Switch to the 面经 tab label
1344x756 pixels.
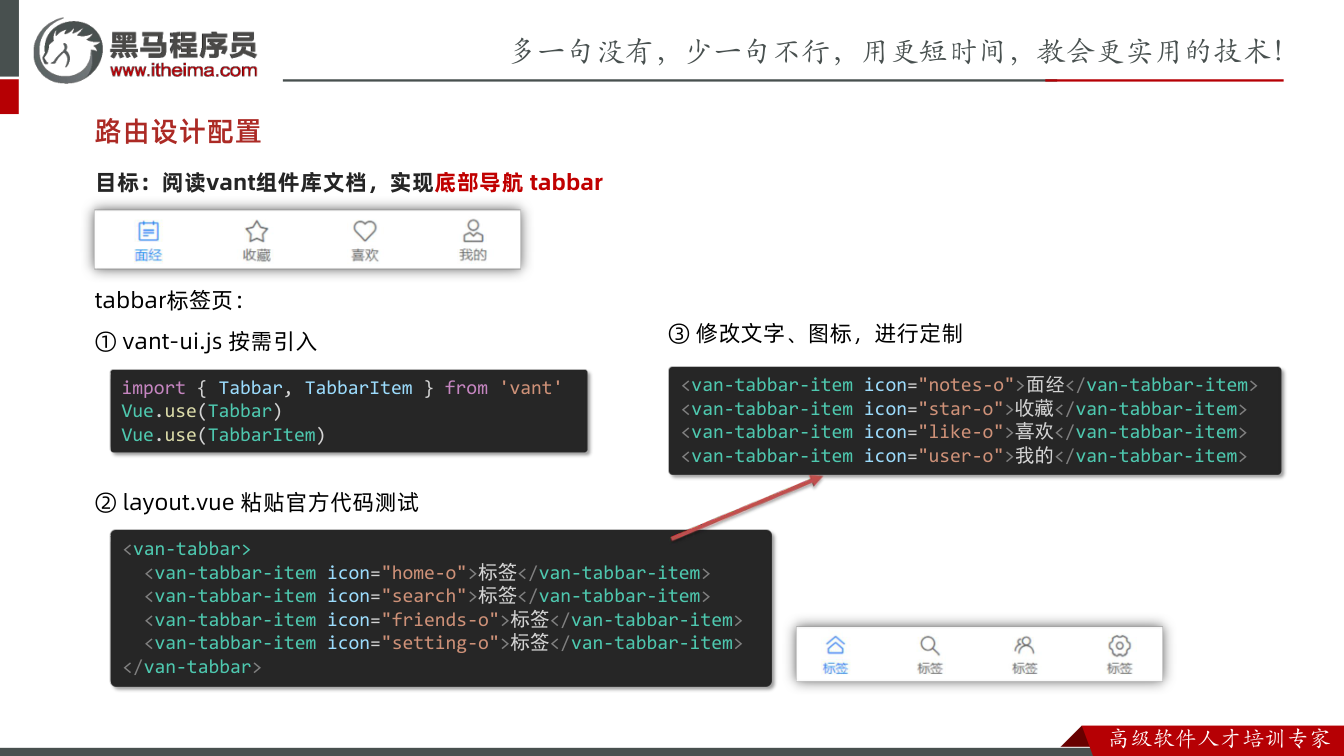tap(148, 255)
